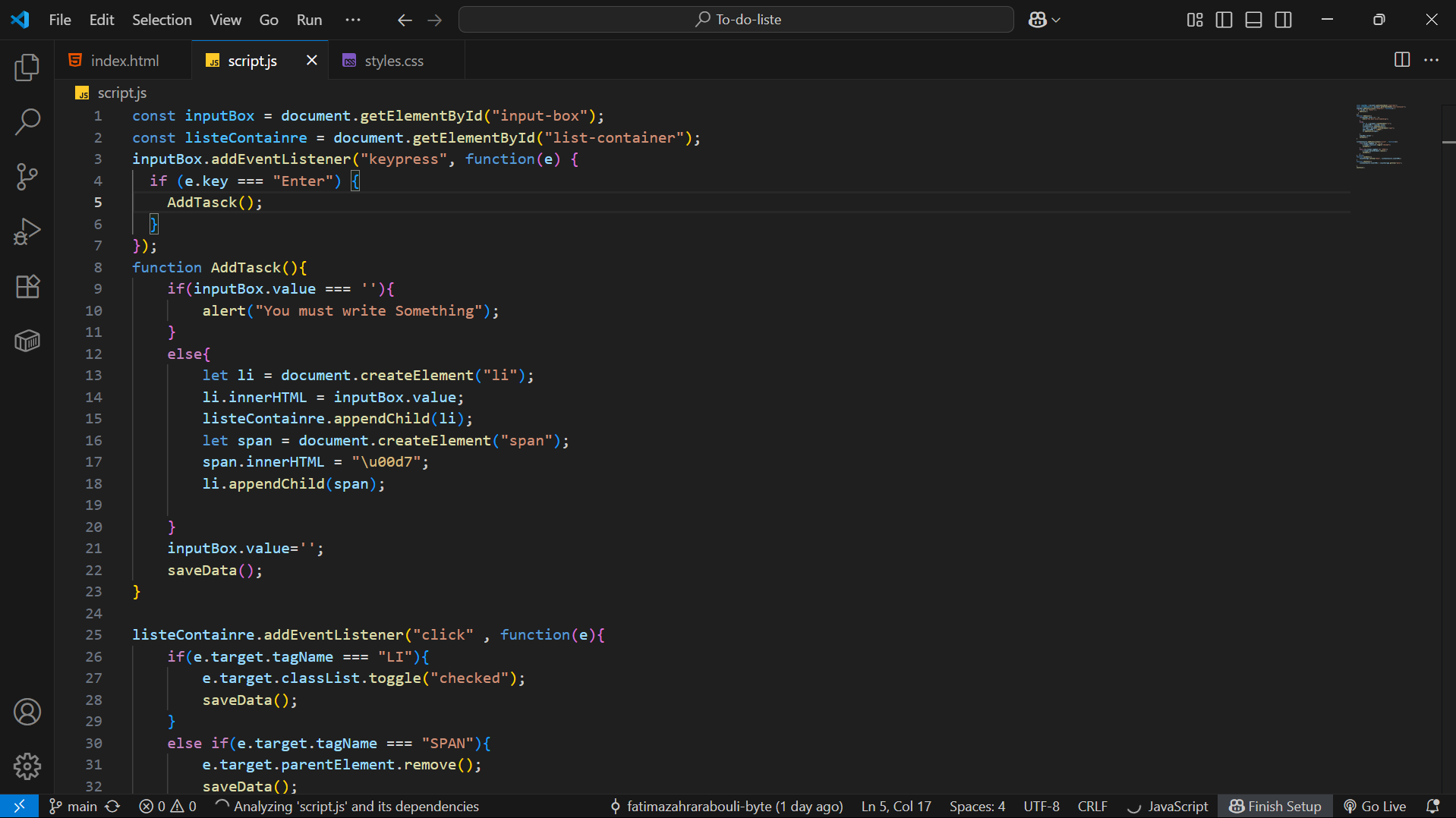1456x818 pixels.
Task: Change file encoding UTF-8
Action: (x=1042, y=807)
